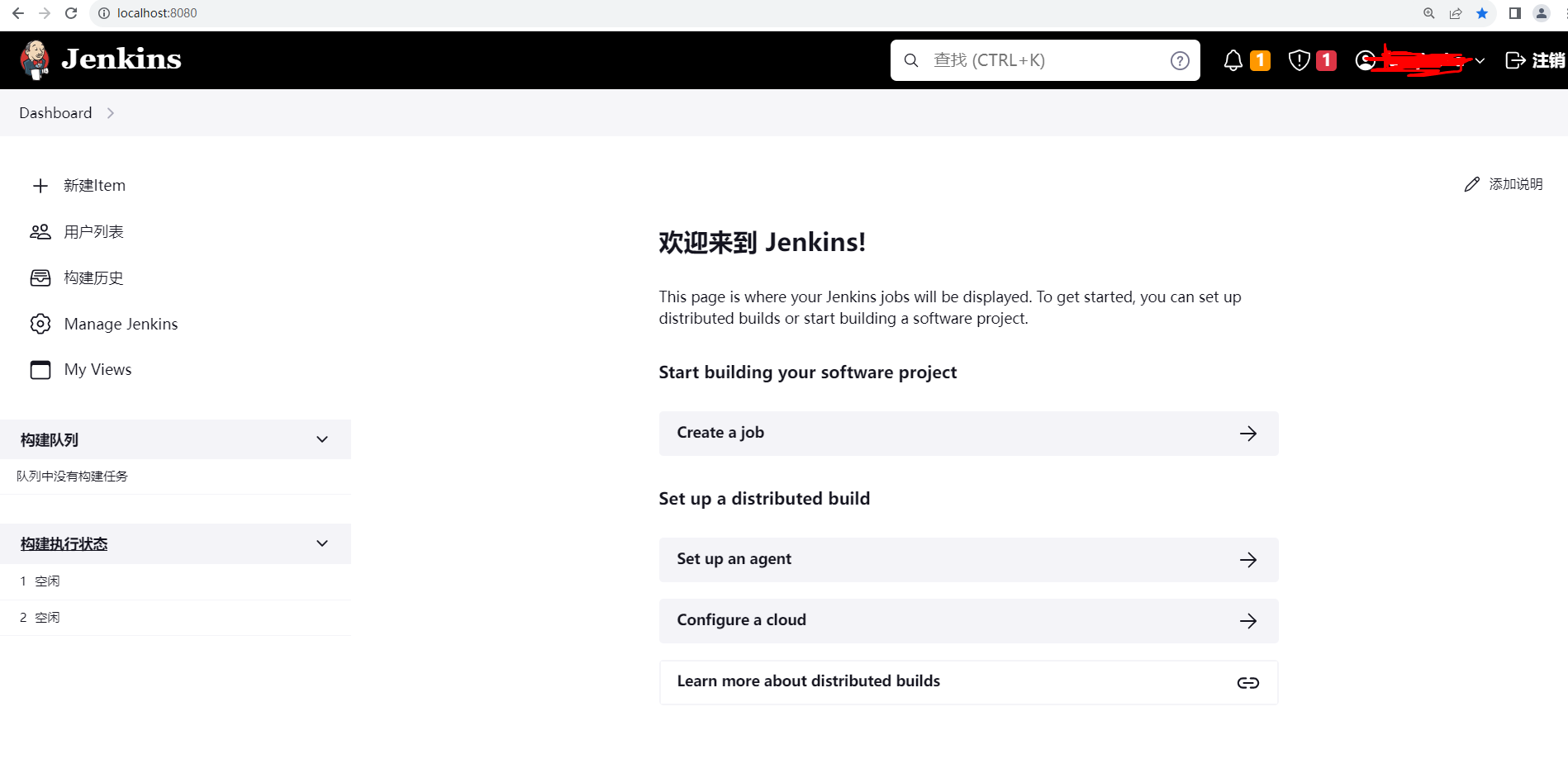The width and height of the screenshot is (1568, 773).
Task: Click the Jenkins butler logo icon
Action: [x=35, y=59]
